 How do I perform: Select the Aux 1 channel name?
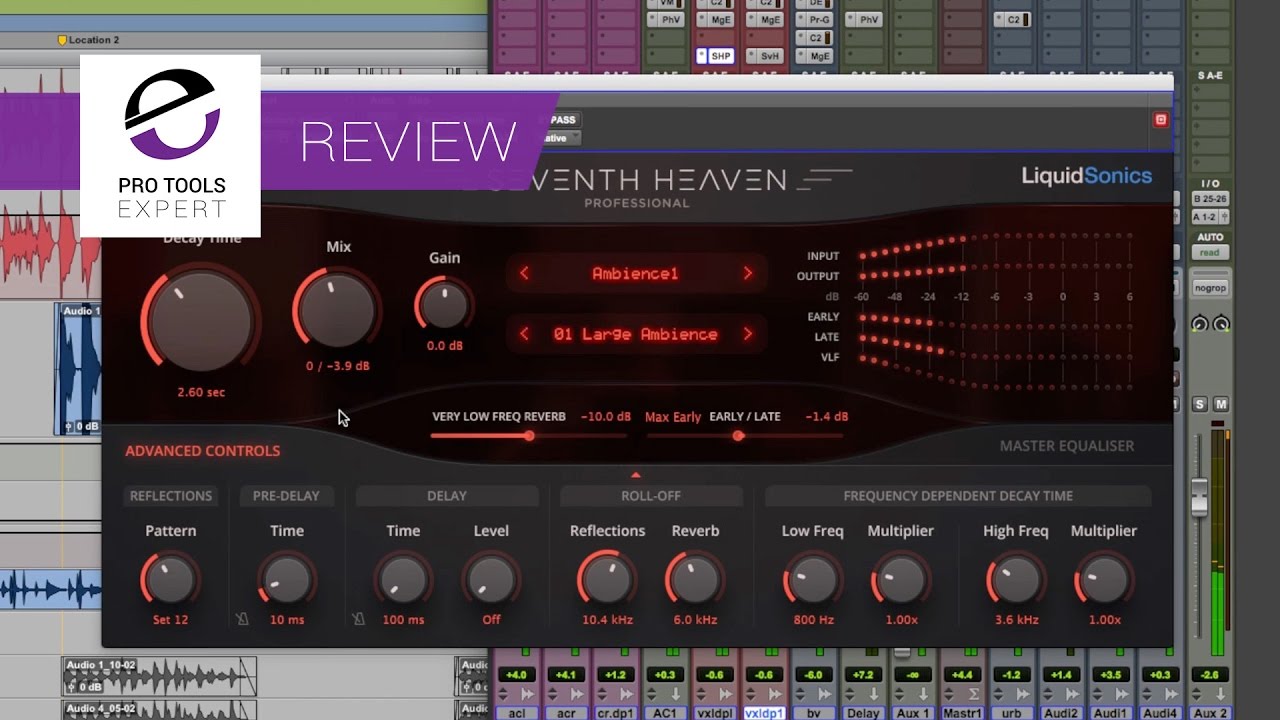point(912,714)
